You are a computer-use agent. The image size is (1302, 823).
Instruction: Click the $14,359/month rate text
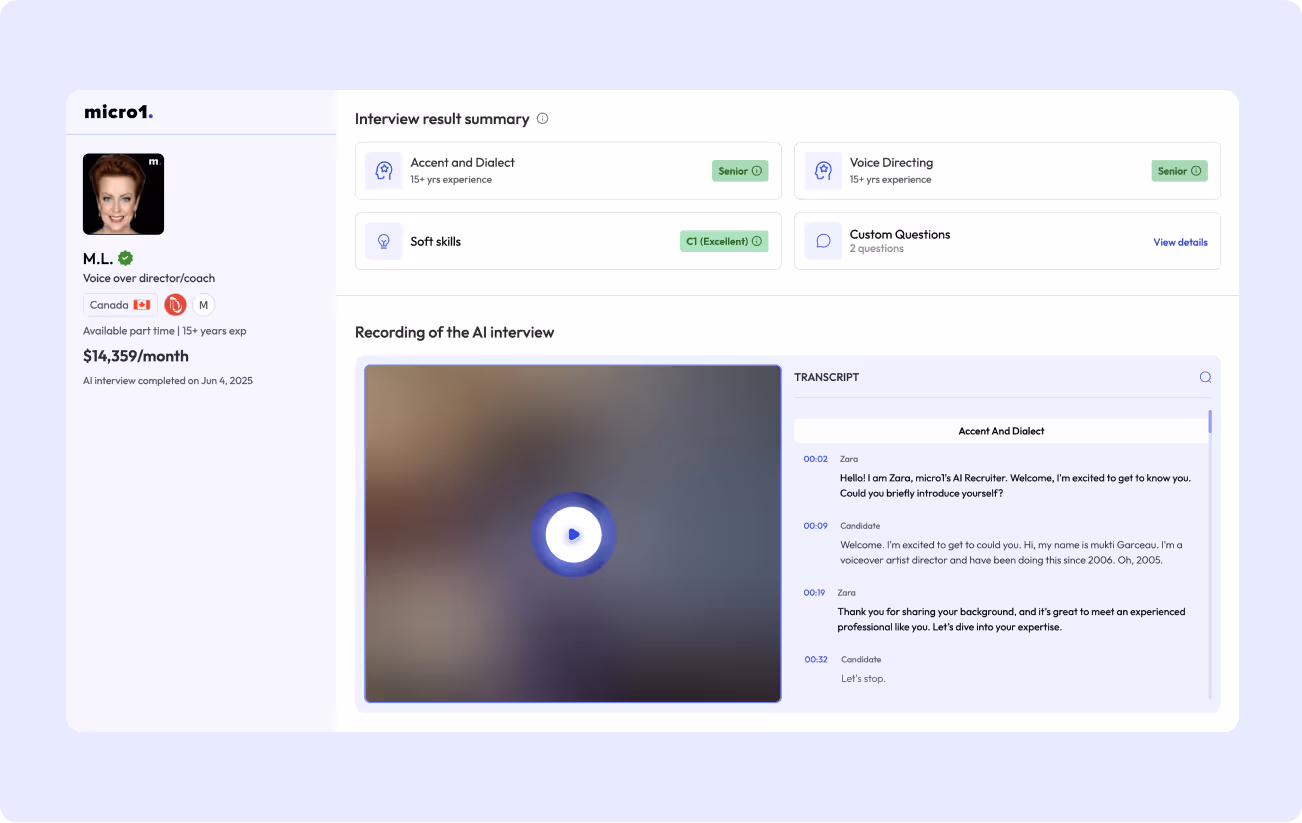pyautogui.click(x=136, y=356)
